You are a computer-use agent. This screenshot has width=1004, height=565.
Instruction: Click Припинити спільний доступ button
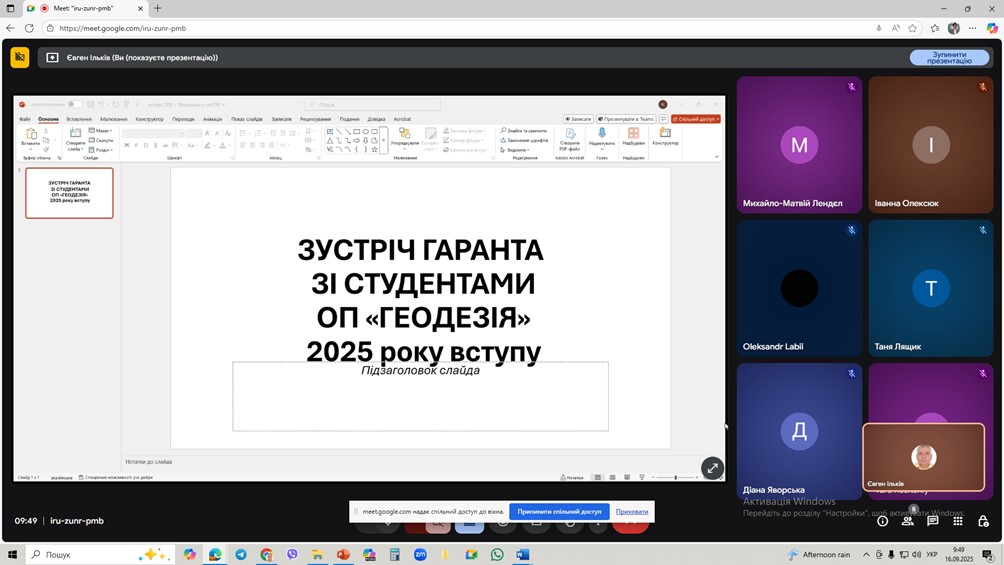(559, 511)
